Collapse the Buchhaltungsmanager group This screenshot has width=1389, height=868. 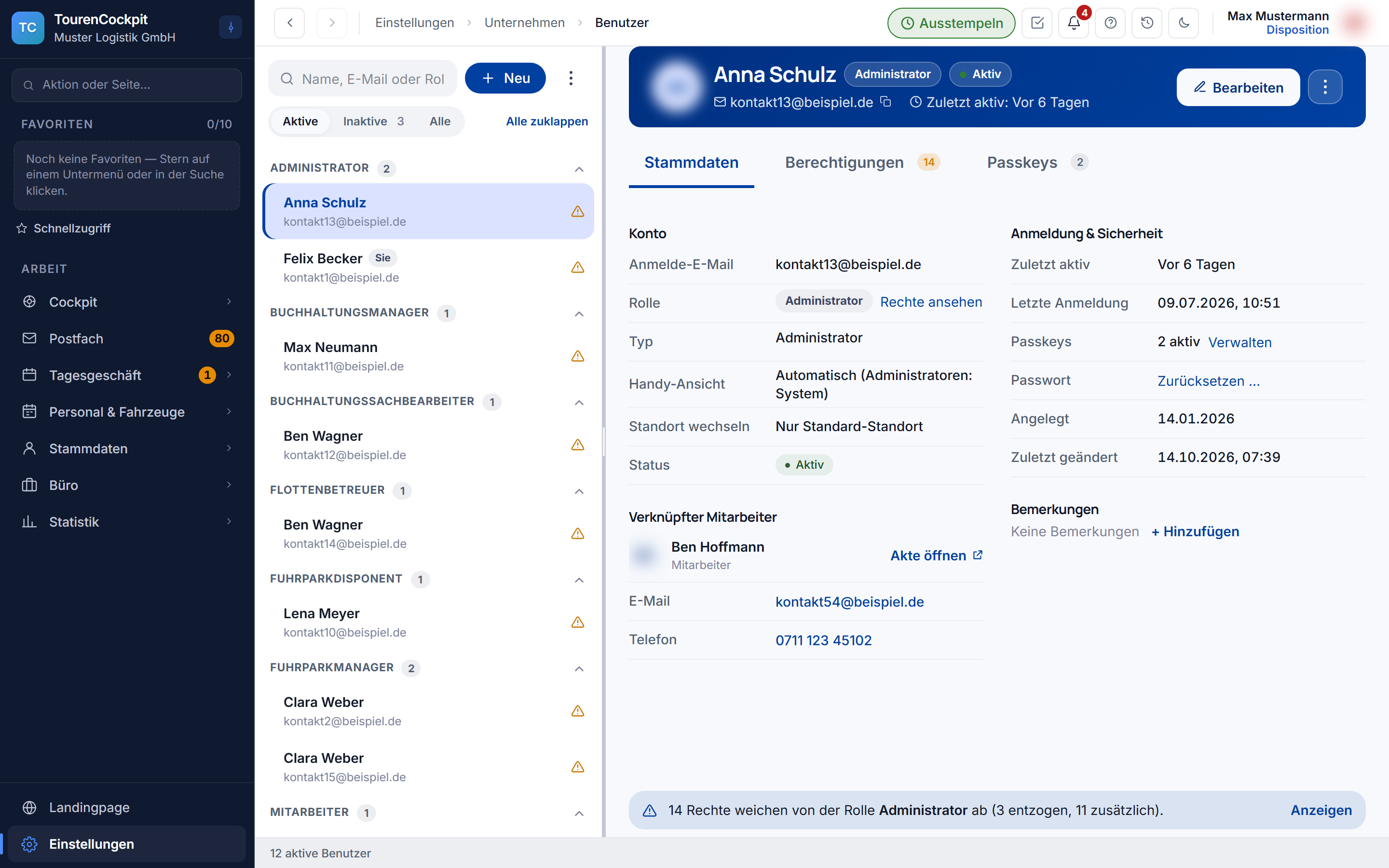[x=579, y=313]
